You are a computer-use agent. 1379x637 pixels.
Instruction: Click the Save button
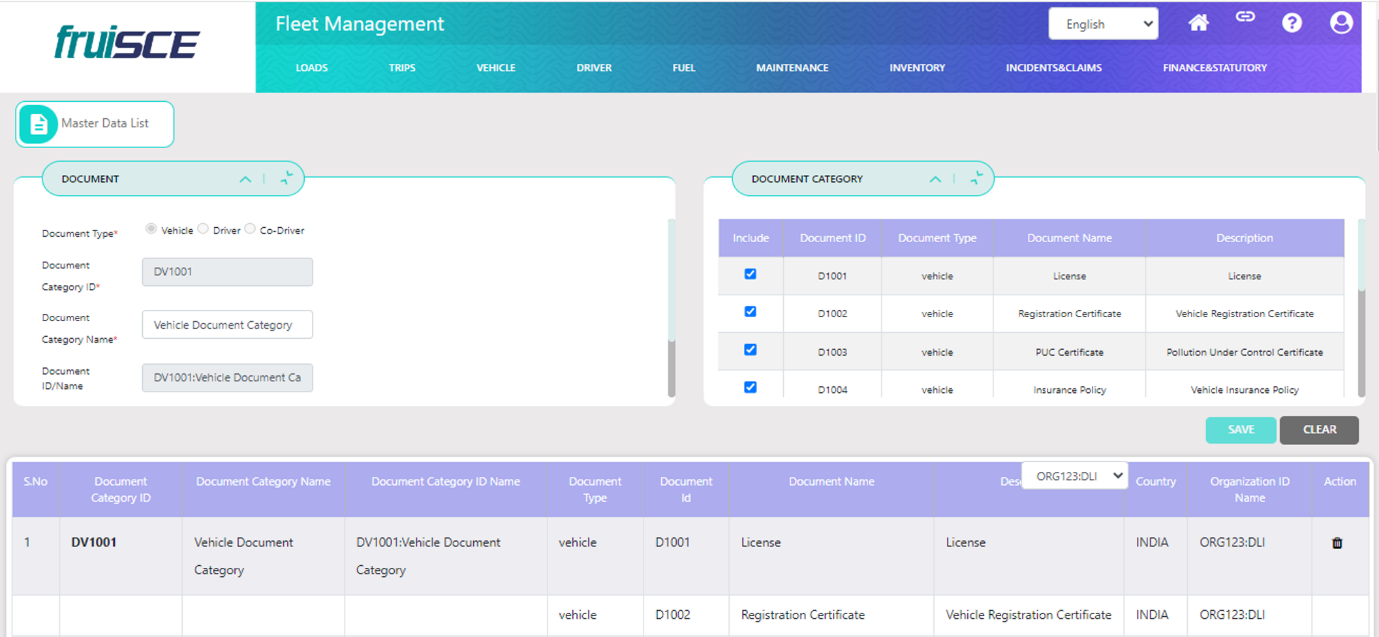[1240, 430]
